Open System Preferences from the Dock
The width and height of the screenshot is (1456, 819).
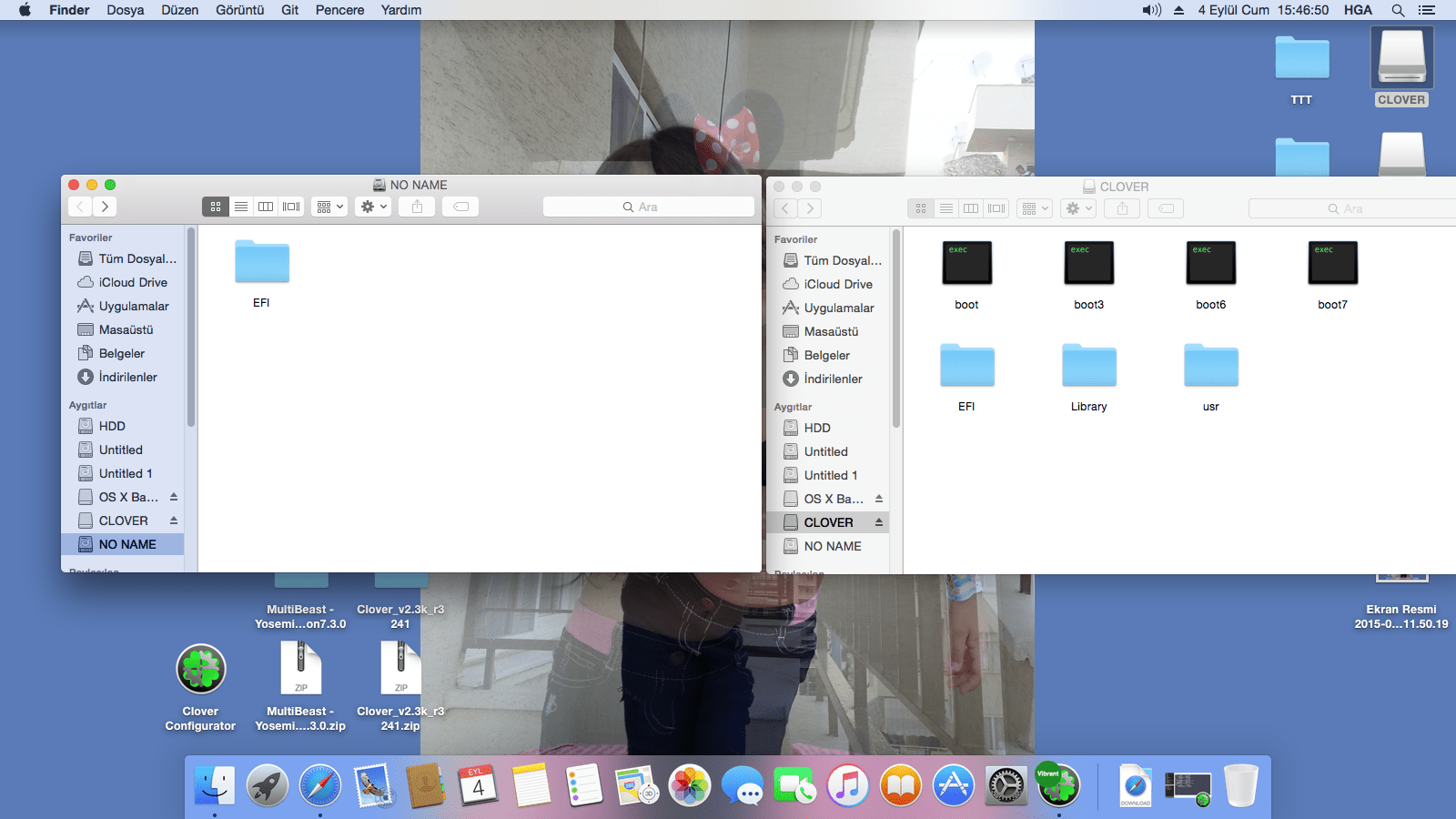pyautogui.click(x=1006, y=785)
